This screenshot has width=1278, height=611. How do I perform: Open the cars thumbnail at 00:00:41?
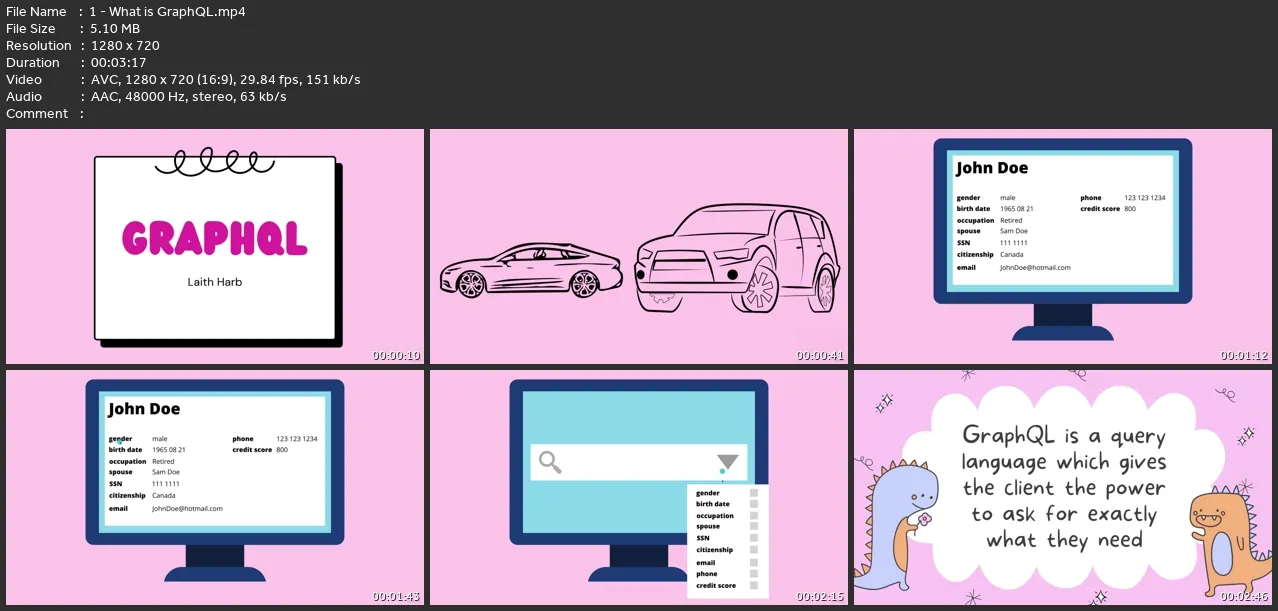coord(639,246)
